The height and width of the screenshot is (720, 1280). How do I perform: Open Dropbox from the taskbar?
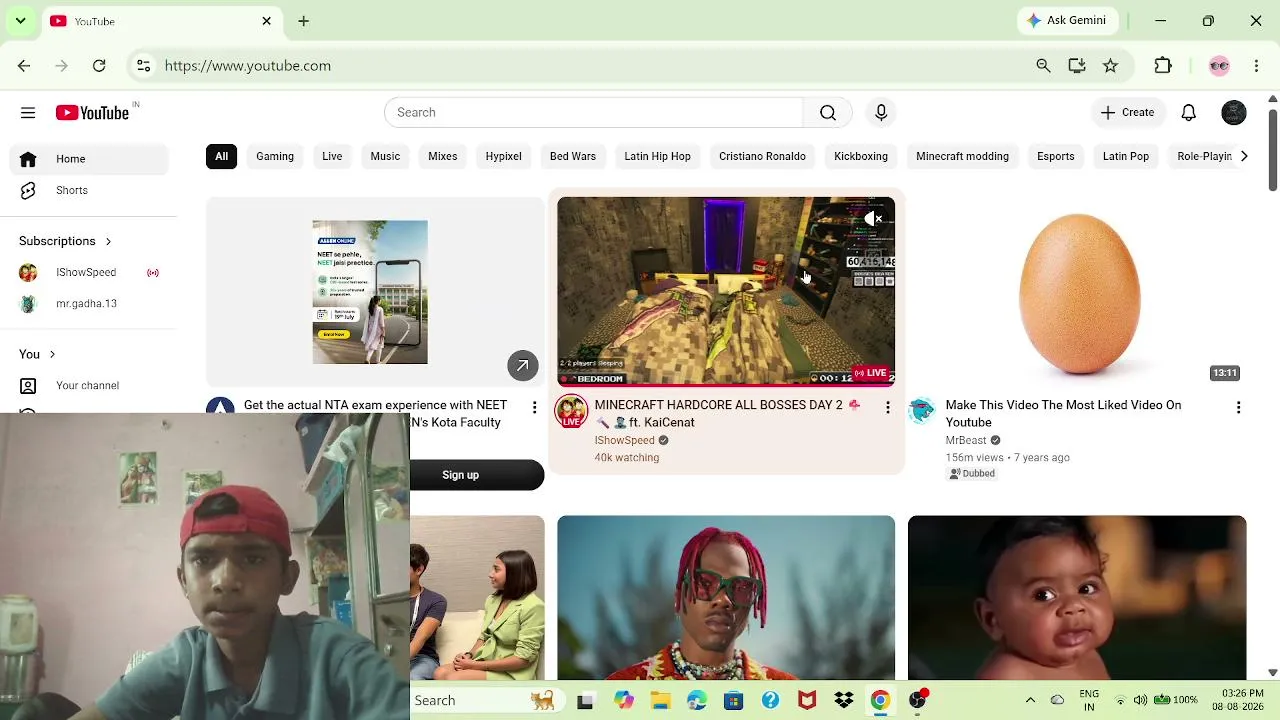point(843,701)
